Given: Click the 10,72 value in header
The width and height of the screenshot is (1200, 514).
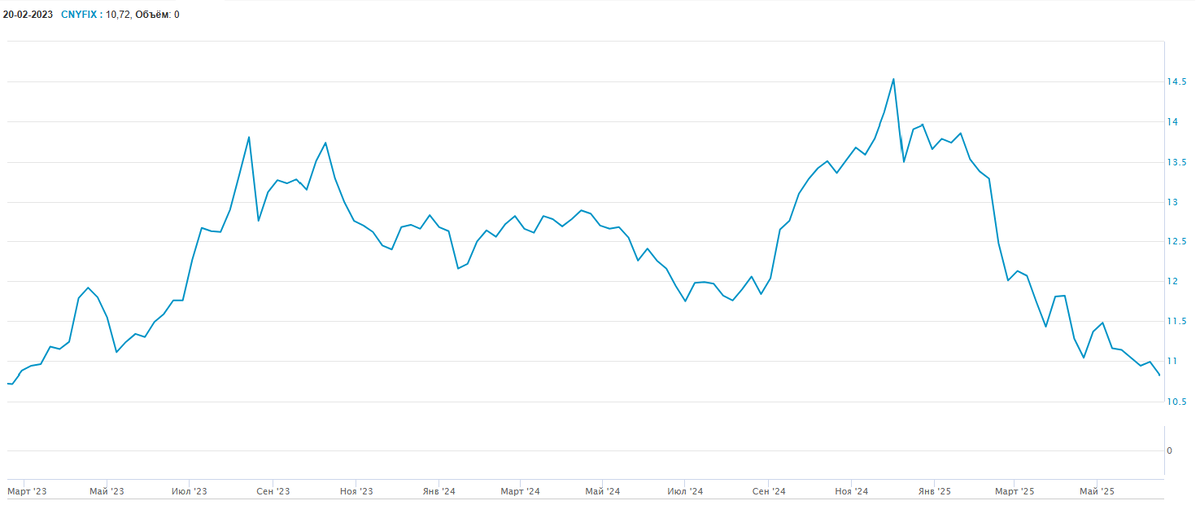Looking at the screenshot, I should point(117,15).
